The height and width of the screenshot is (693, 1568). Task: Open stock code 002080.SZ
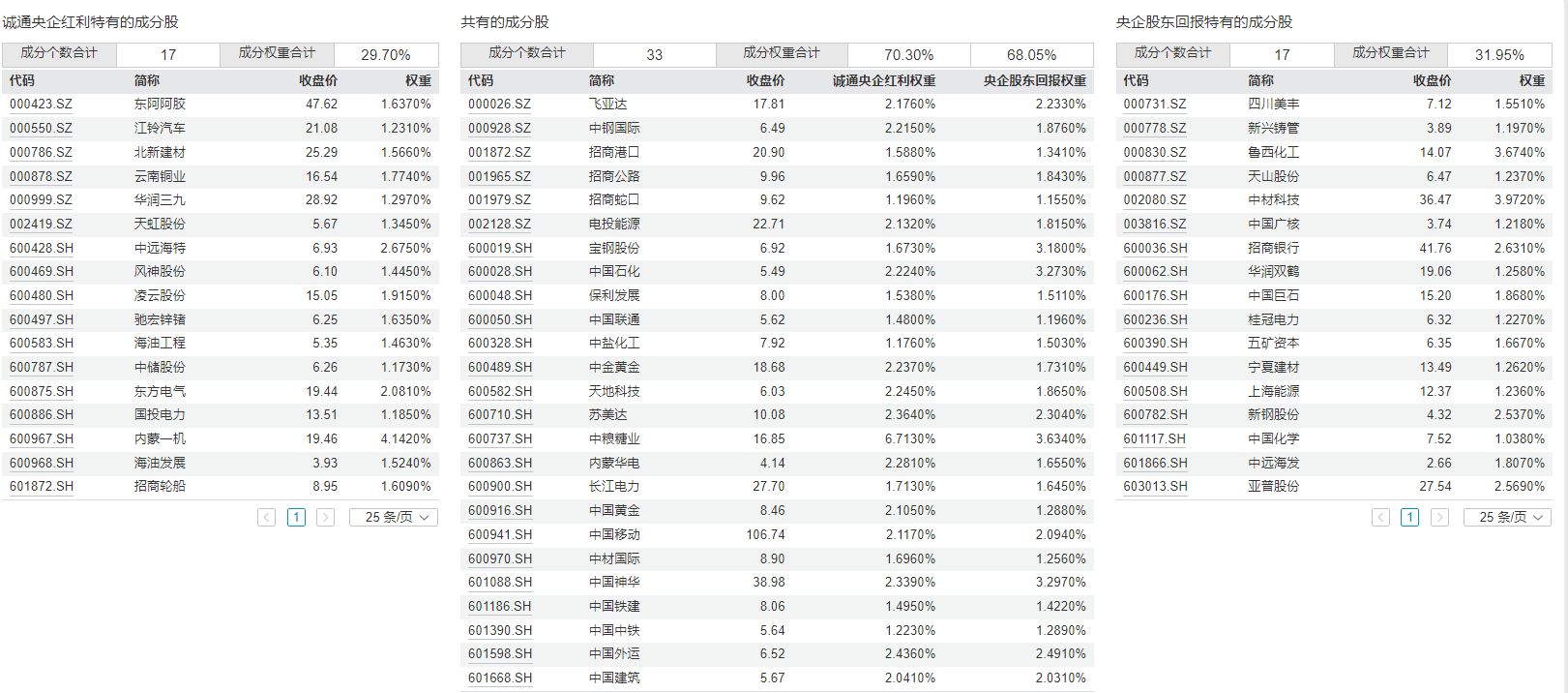(1155, 199)
